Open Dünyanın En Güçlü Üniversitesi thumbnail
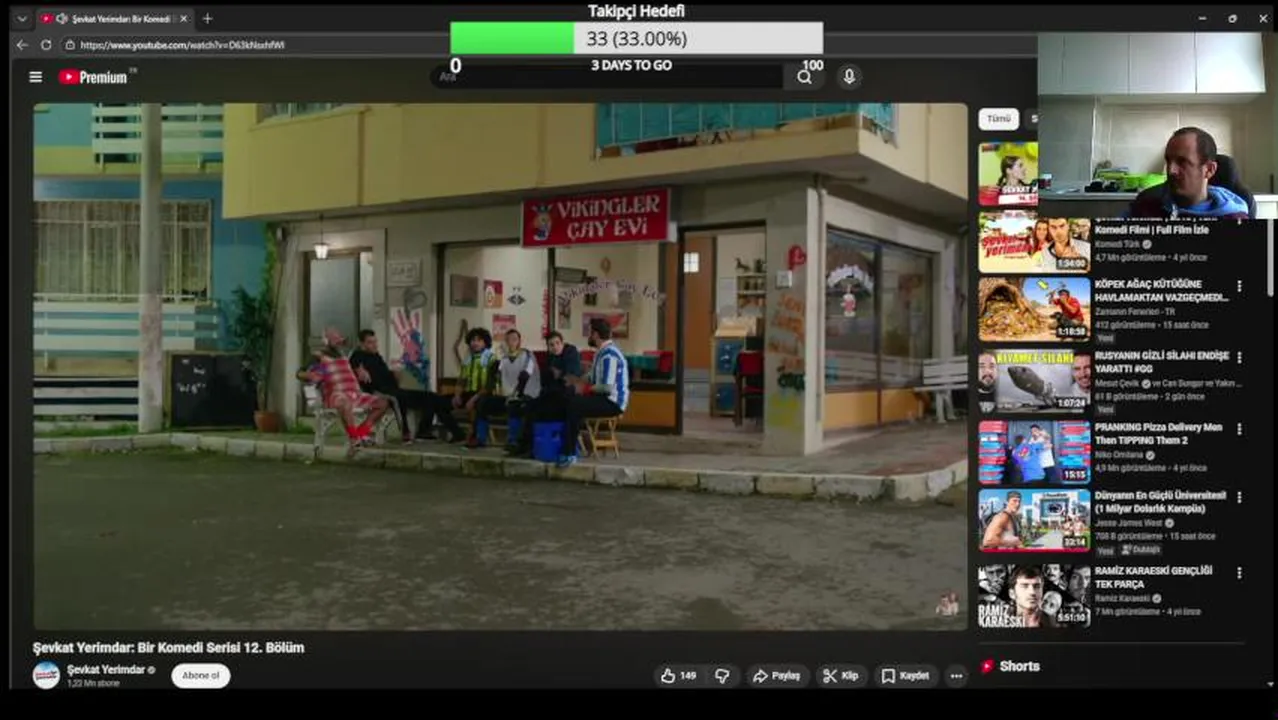 point(1034,520)
